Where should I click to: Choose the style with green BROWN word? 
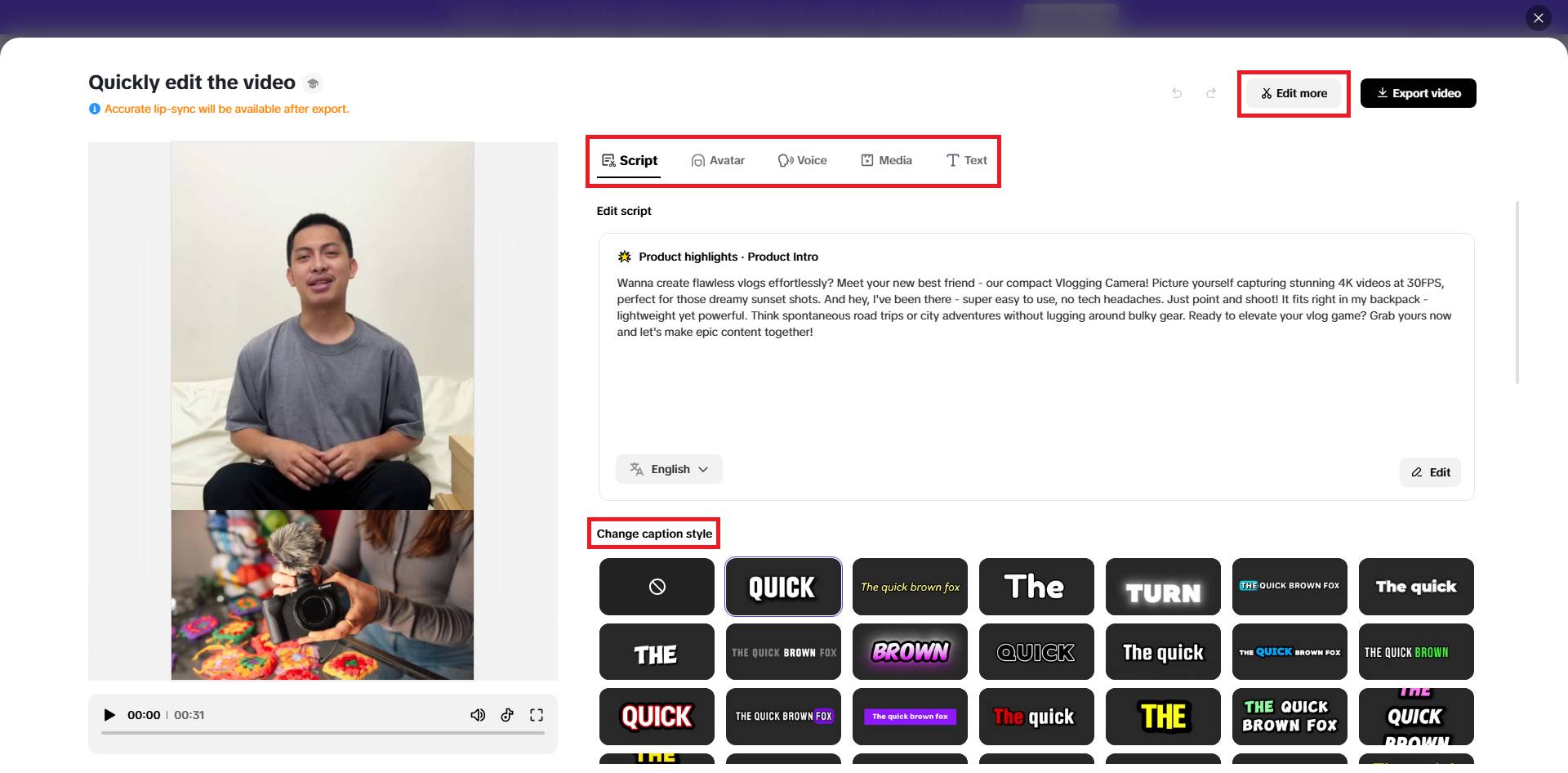(x=1416, y=652)
